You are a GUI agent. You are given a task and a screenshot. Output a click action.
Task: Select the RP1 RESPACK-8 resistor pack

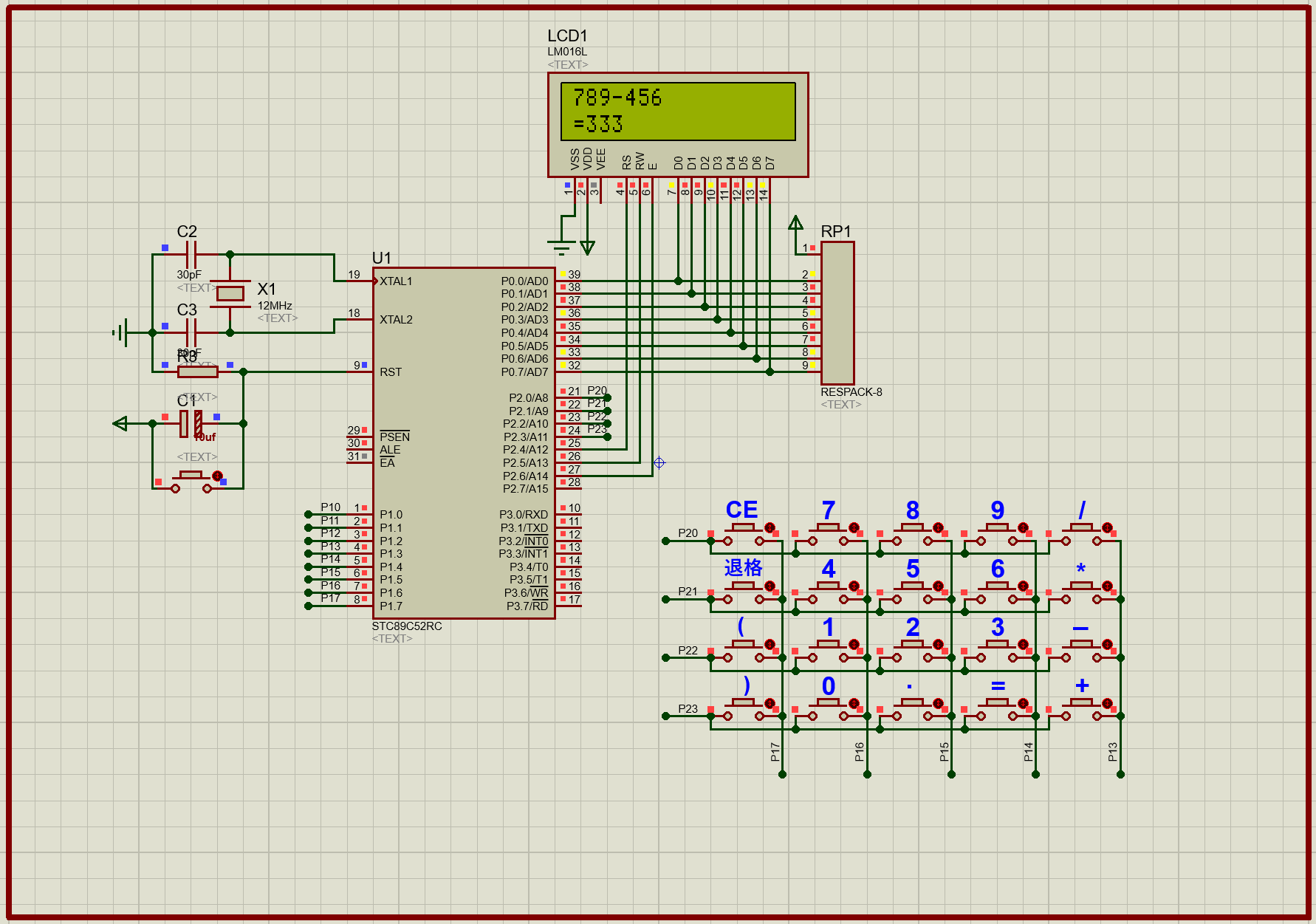(837, 313)
